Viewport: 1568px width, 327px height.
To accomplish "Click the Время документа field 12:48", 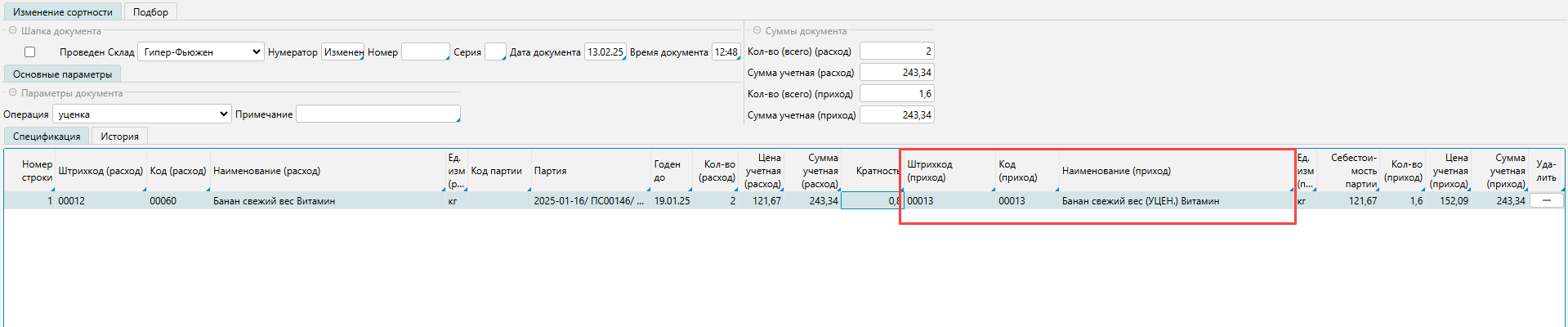I will tap(726, 52).
